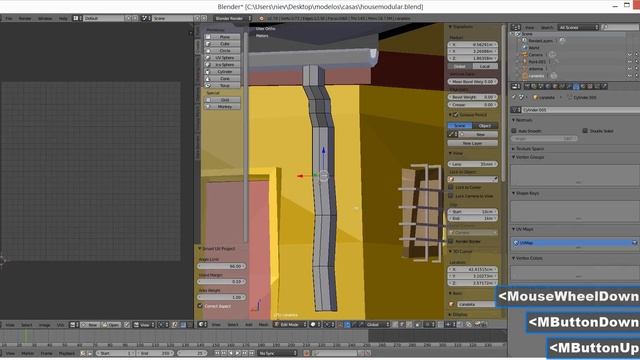Hide the canaleta object via eye icon
This screenshot has width=640, height=360.
pyautogui.click(x=630, y=76)
